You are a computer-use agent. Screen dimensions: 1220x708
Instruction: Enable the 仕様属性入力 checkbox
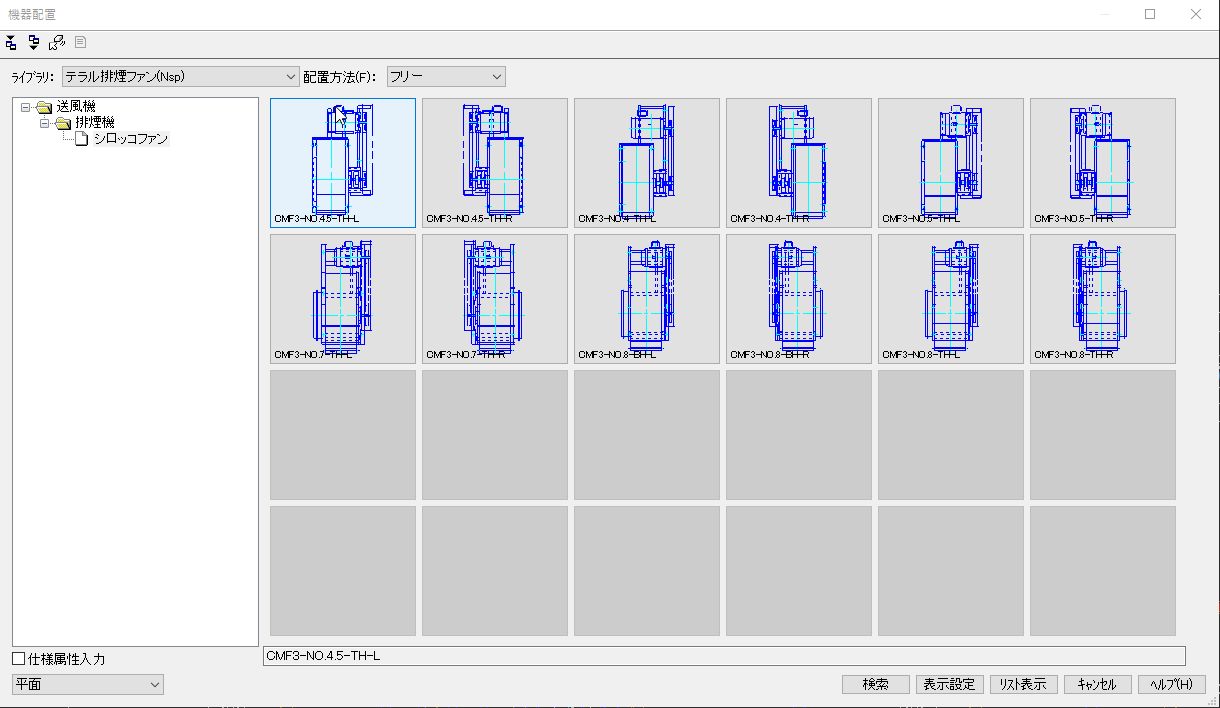click(19, 659)
